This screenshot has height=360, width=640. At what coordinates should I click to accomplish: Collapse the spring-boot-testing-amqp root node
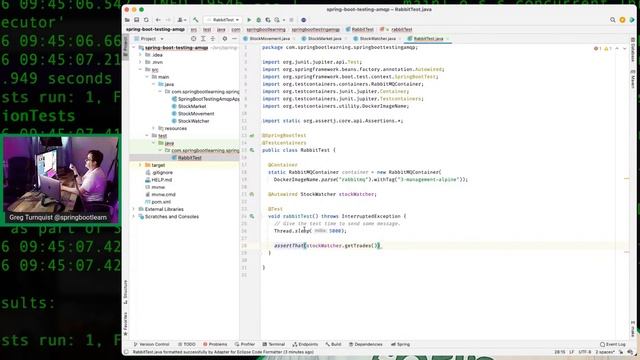[134, 48]
